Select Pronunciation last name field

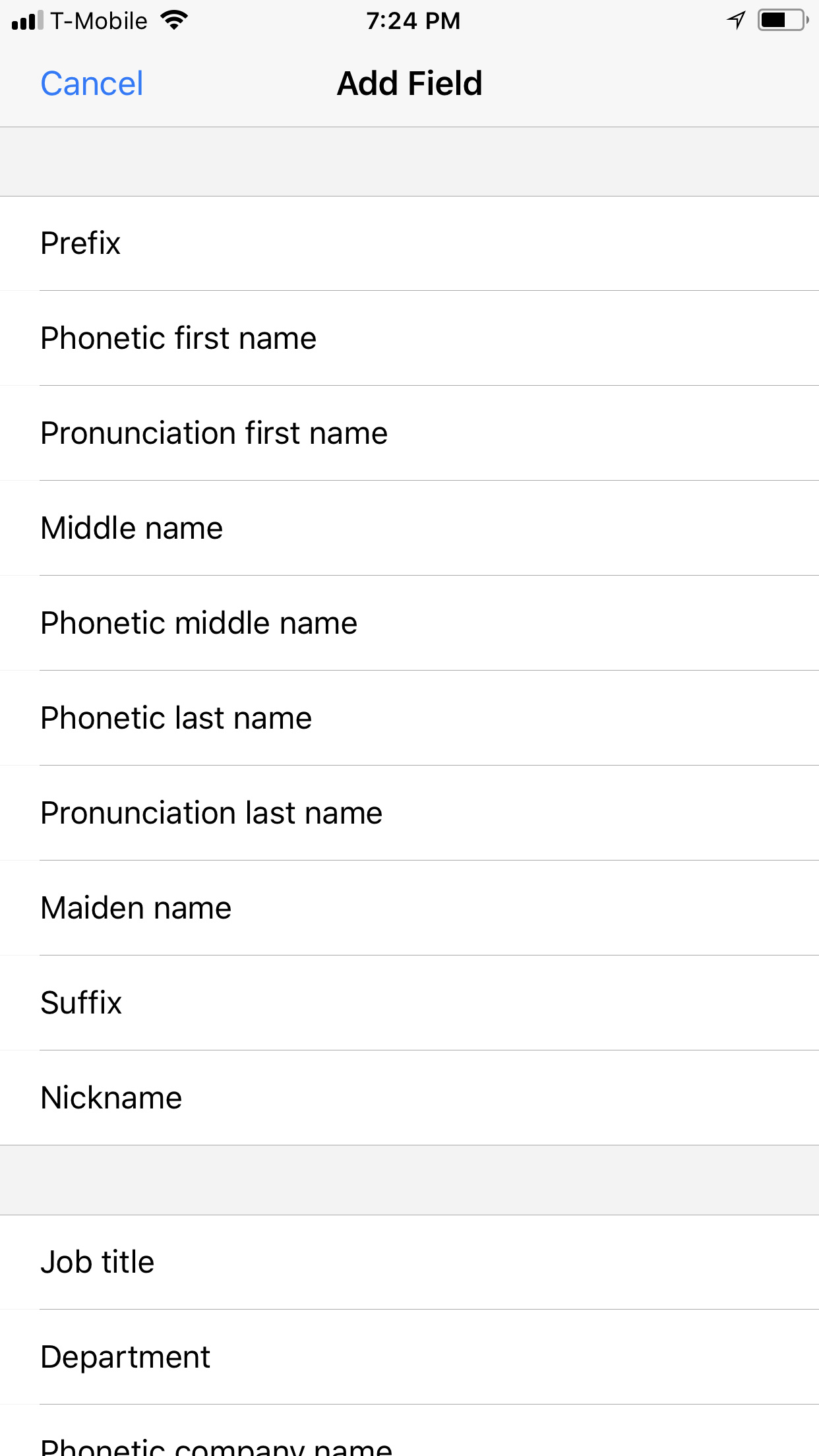coord(409,813)
